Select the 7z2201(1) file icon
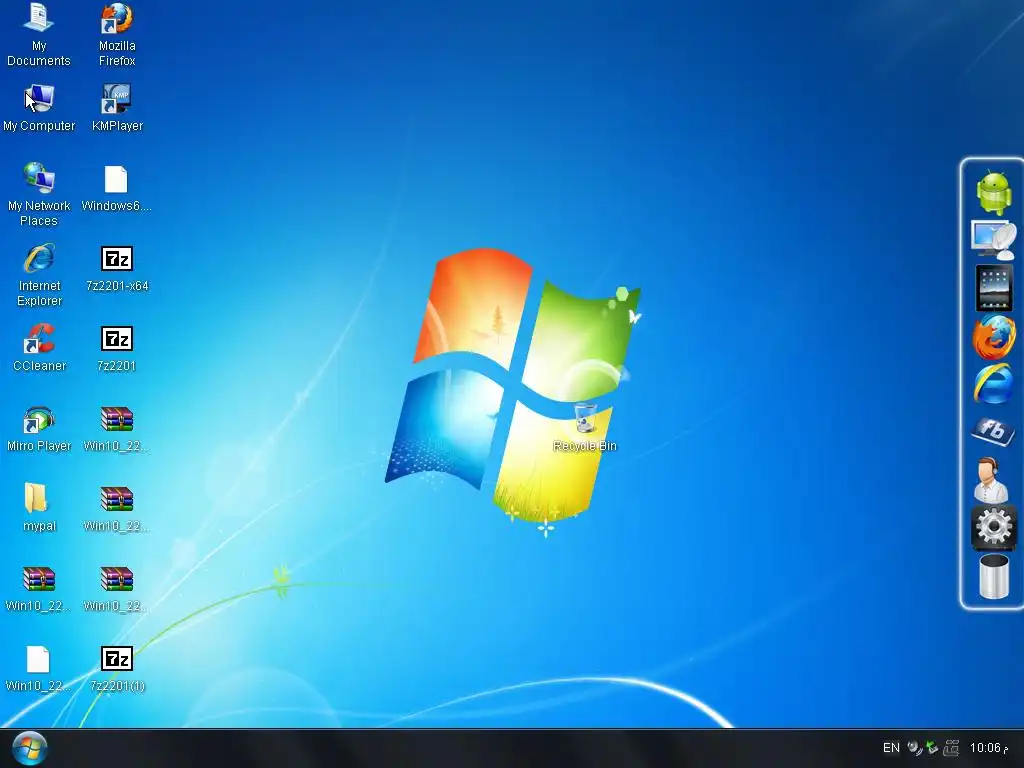 click(117, 668)
